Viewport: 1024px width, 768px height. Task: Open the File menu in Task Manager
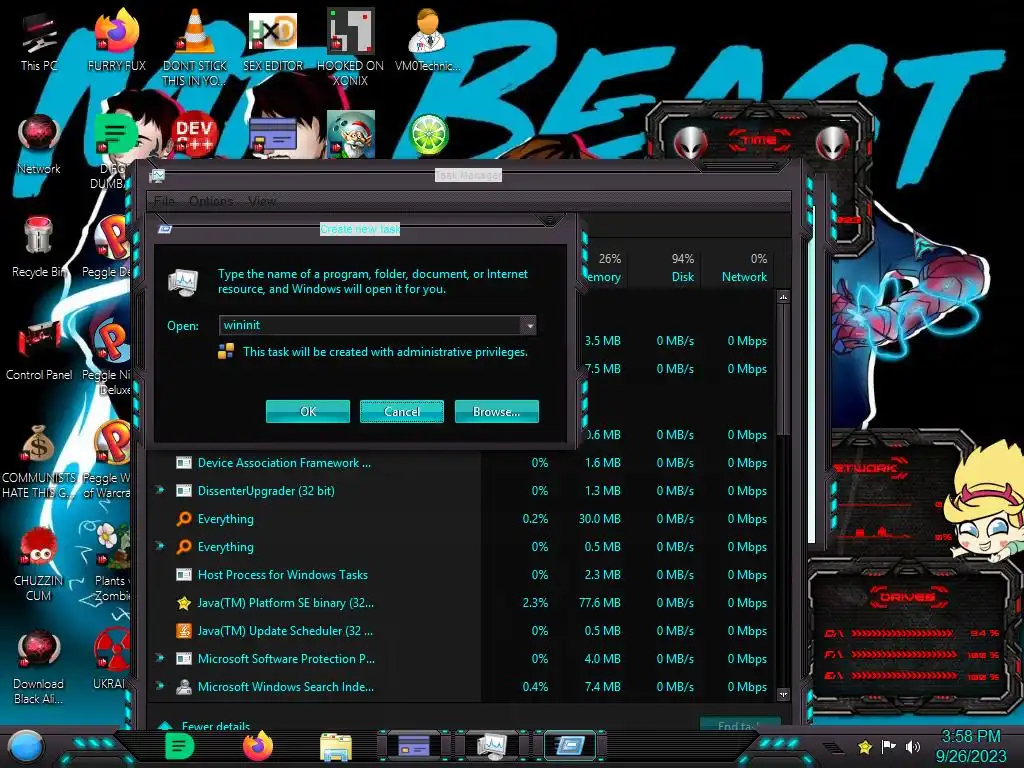point(164,201)
